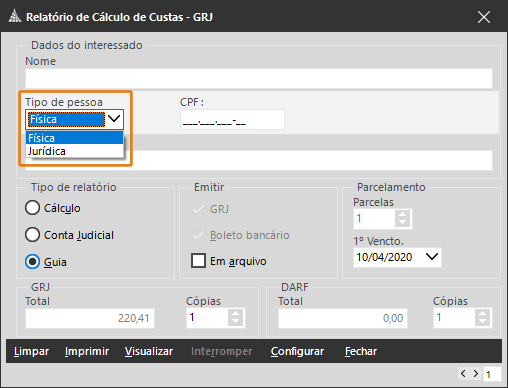This screenshot has height=388, width=508.
Task: Click the 10/04/2020 date text
Action: pyautogui.click(x=384, y=257)
